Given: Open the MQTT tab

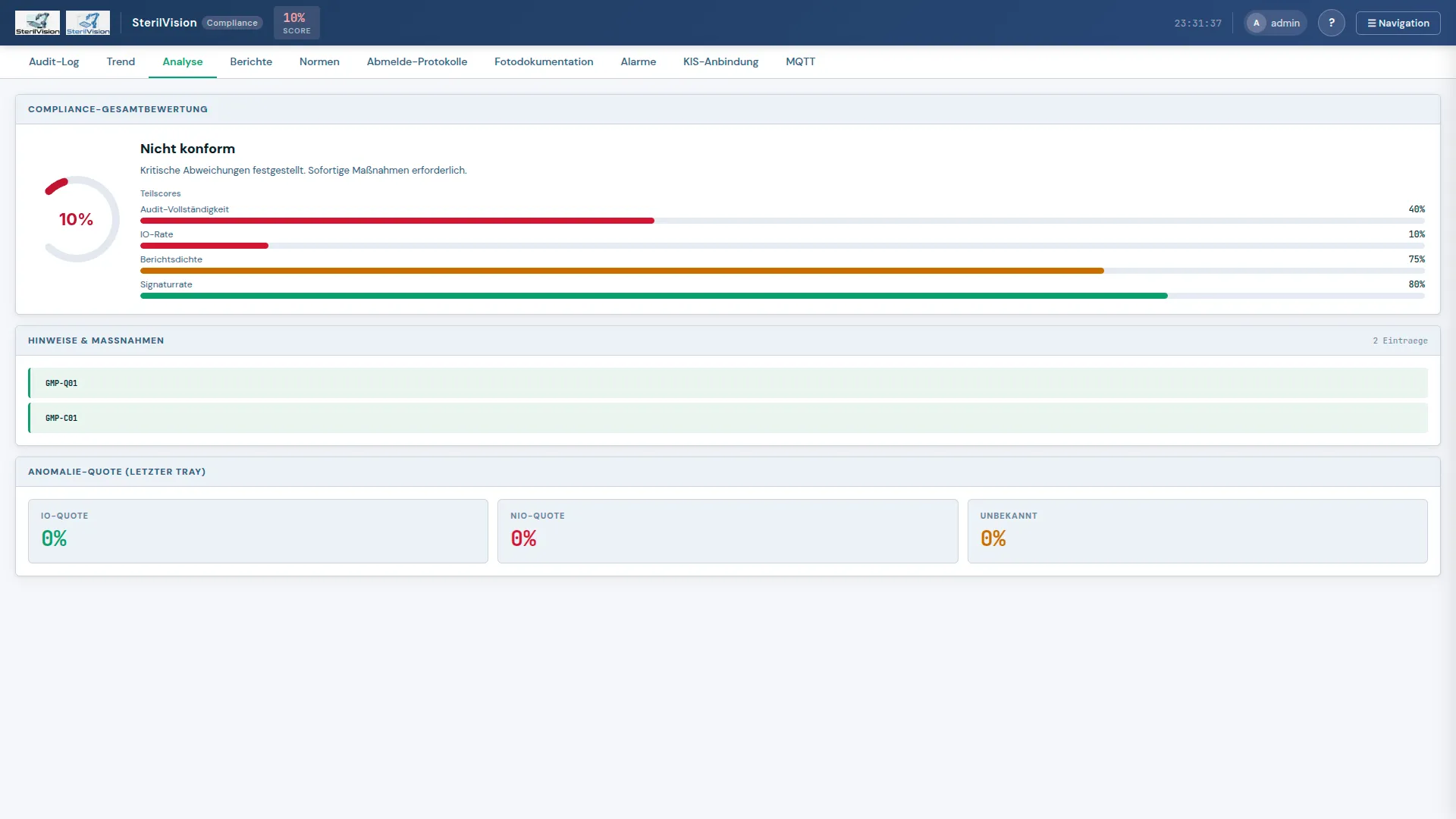Looking at the screenshot, I should [800, 61].
